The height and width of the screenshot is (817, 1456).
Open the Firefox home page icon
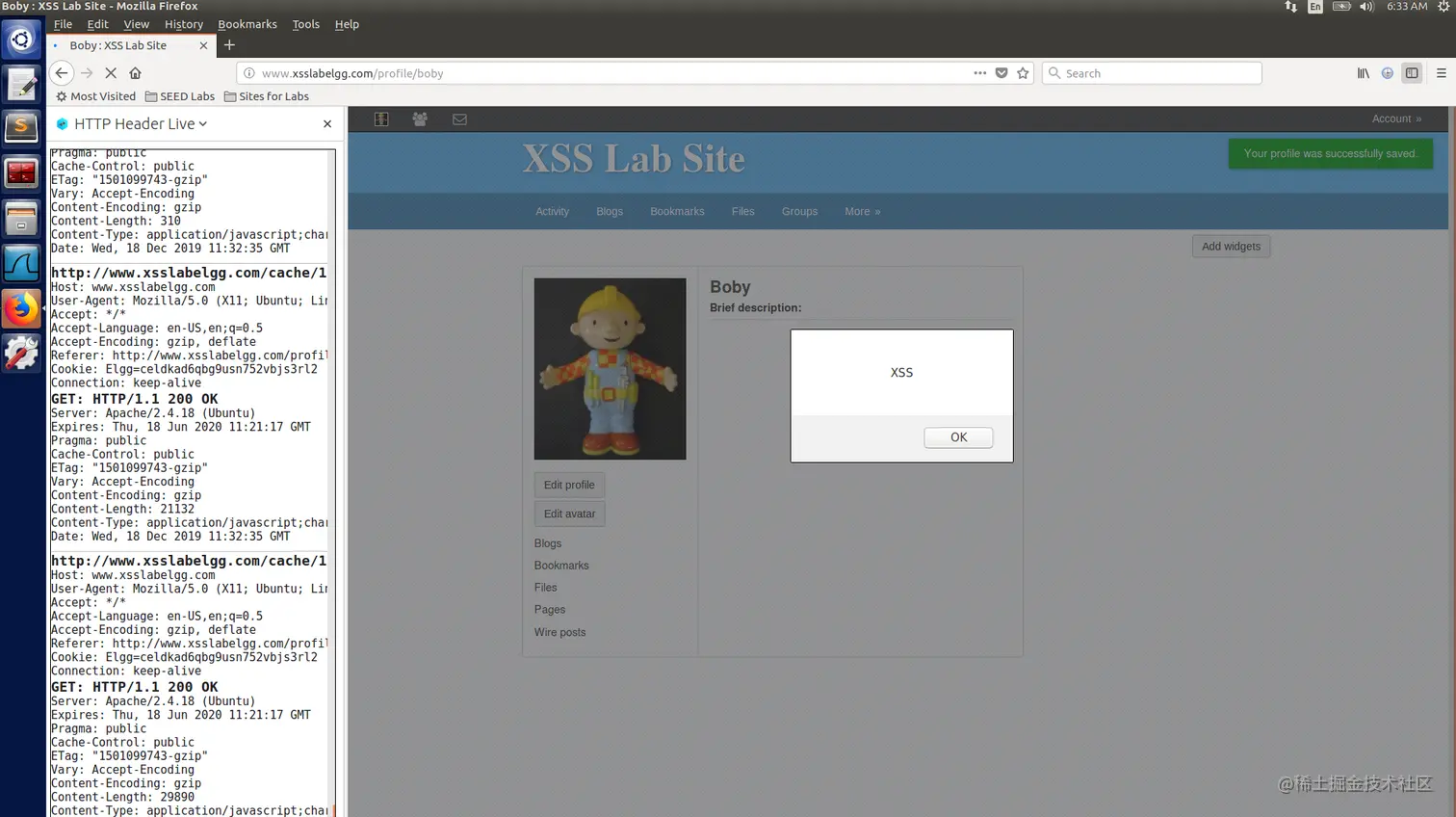(136, 73)
